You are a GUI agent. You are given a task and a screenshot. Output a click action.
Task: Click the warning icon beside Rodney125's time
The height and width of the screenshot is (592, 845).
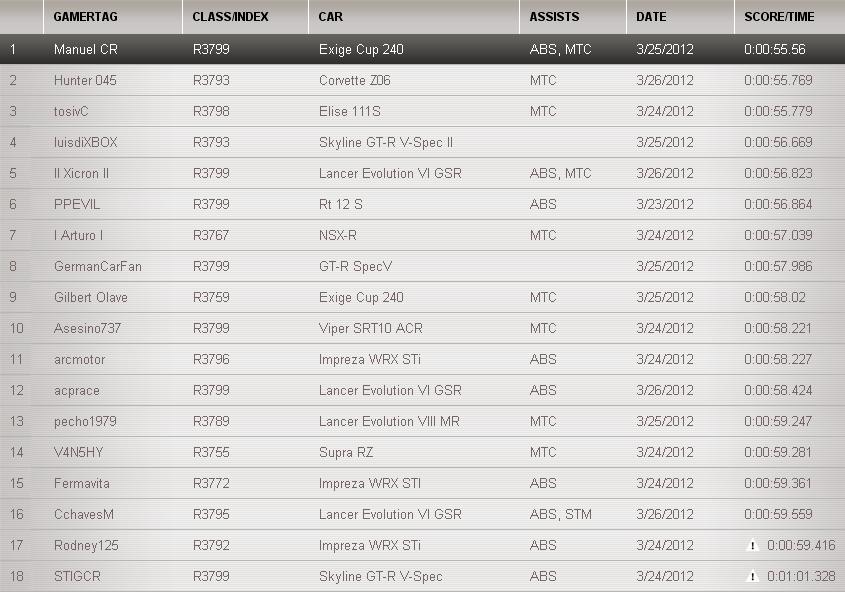coord(753,545)
